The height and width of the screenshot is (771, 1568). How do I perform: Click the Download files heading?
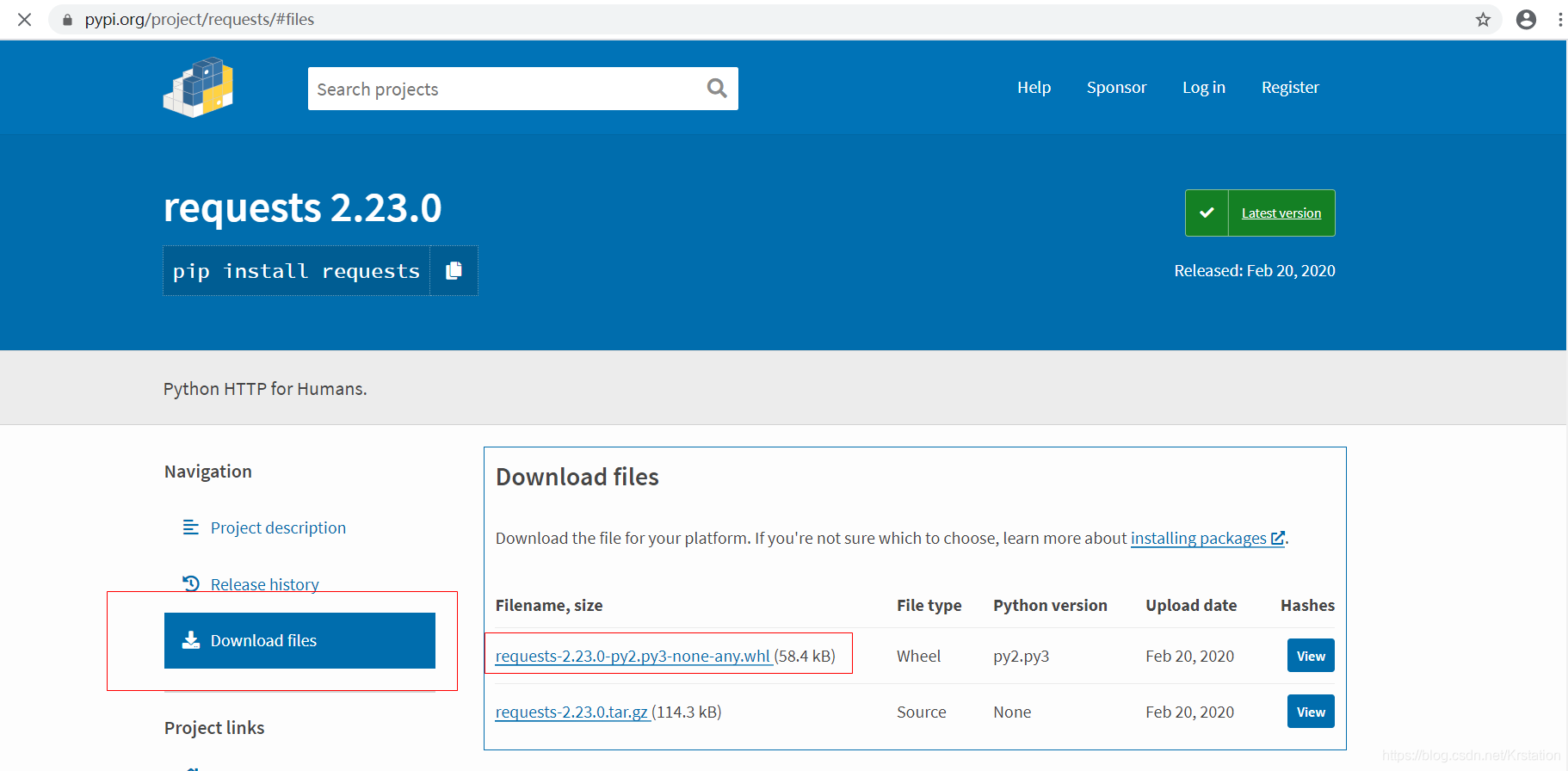[x=577, y=477]
